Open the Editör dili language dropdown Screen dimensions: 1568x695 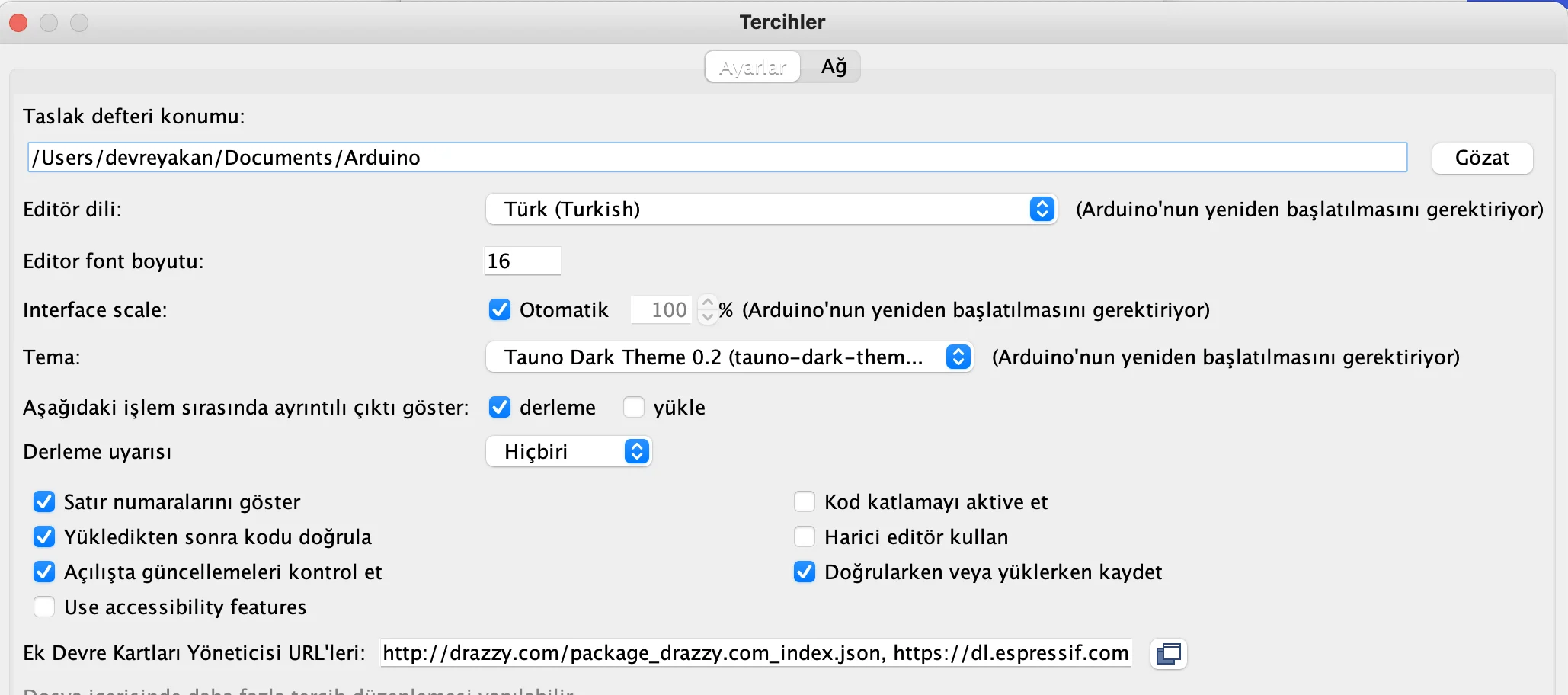click(x=771, y=209)
